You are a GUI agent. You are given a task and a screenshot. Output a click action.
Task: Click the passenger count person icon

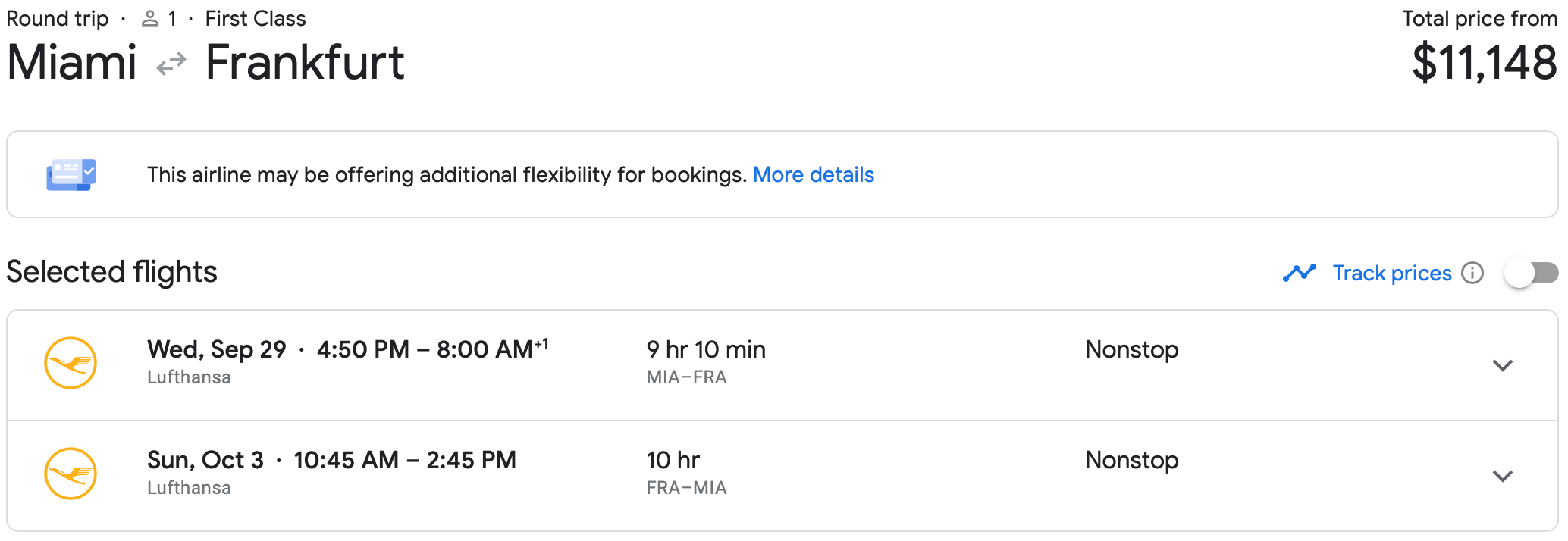coord(150,19)
